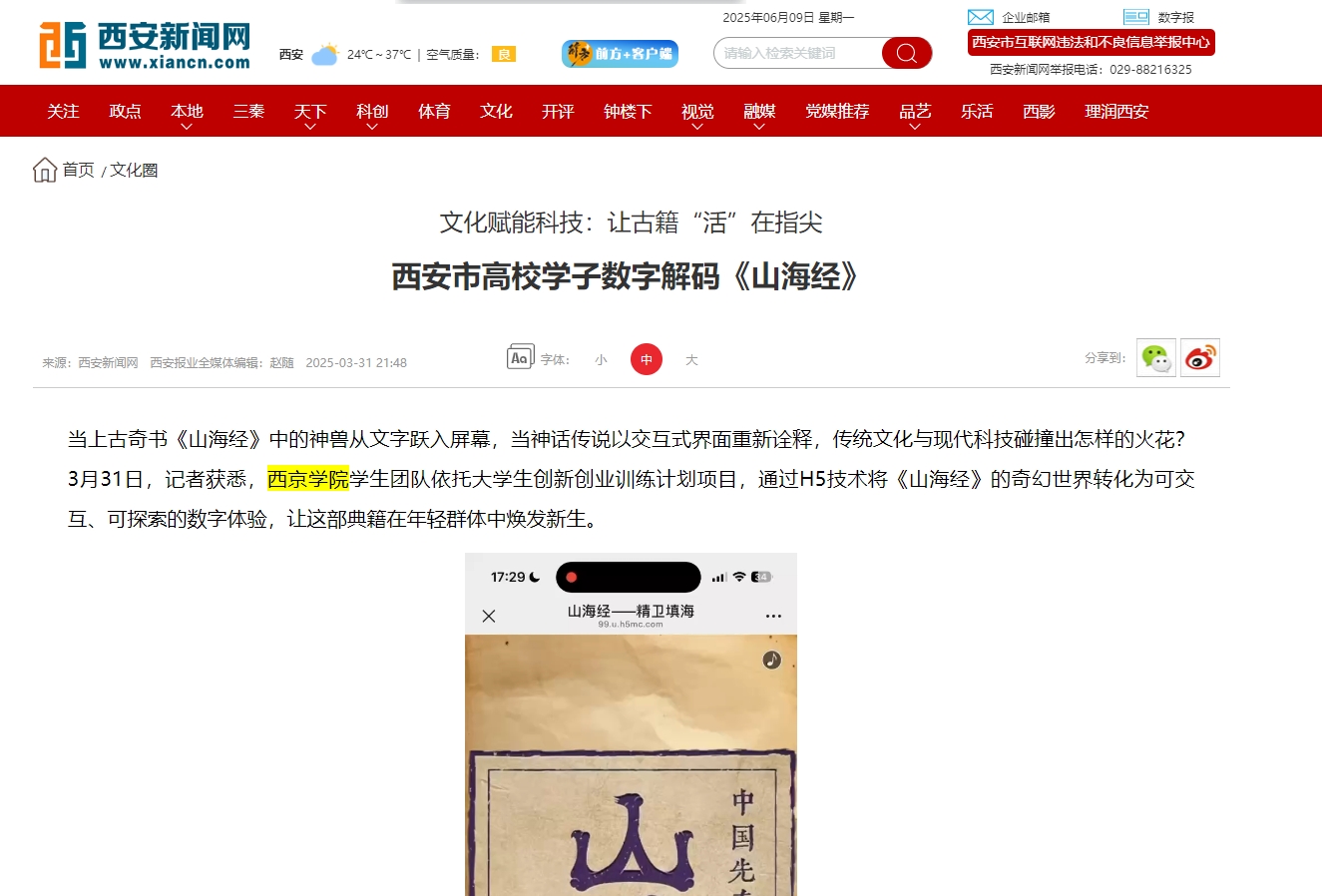Open the 文化 navigation tab

(x=496, y=111)
